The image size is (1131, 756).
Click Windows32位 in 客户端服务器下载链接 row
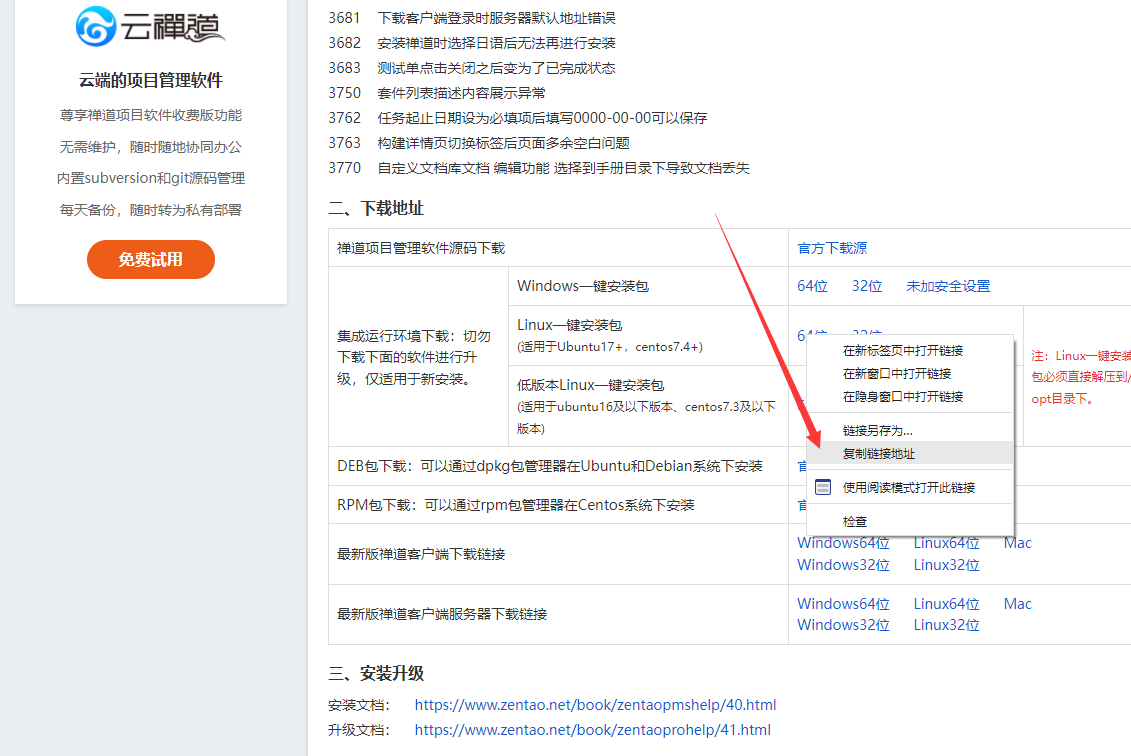tap(842, 625)
